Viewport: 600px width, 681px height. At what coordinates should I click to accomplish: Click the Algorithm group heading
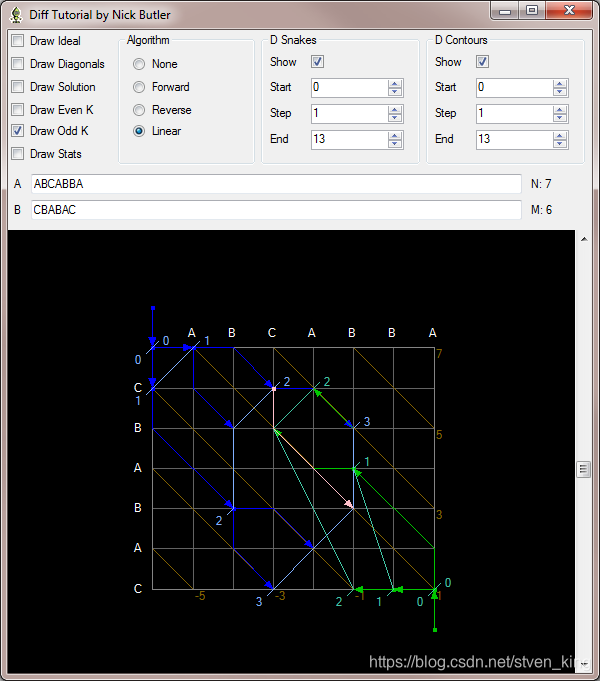click(x=148, y=40)
